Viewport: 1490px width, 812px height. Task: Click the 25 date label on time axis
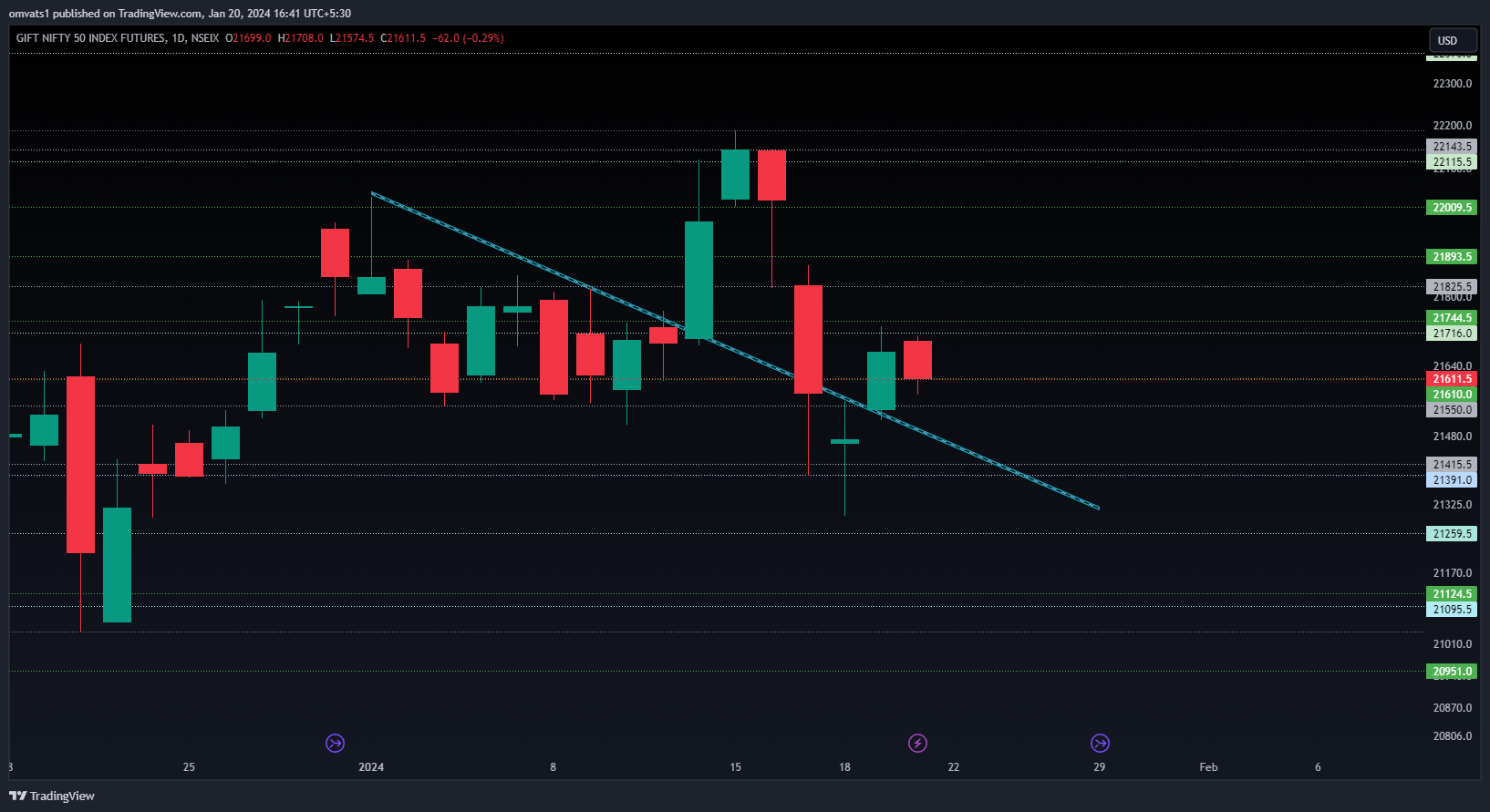[x=189, y=767]
